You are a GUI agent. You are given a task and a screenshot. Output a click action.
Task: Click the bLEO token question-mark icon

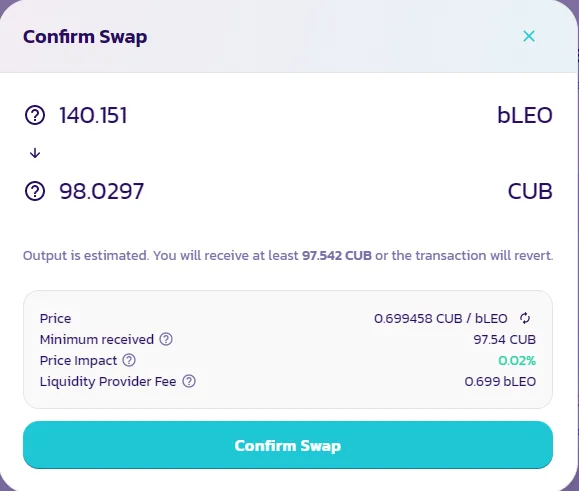click(35, 115)
